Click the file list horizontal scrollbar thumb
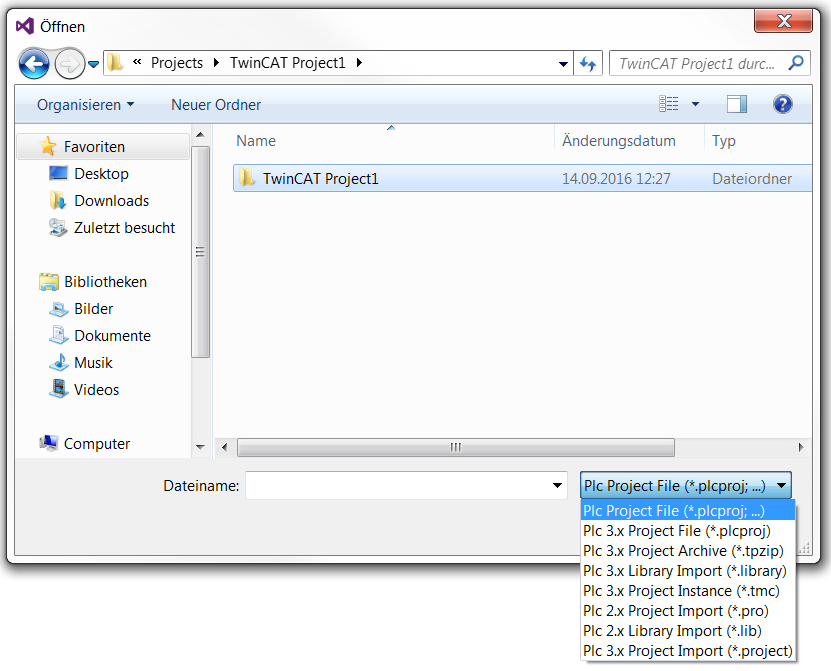Viewport: 831px width, 671px height. (456, 447)
